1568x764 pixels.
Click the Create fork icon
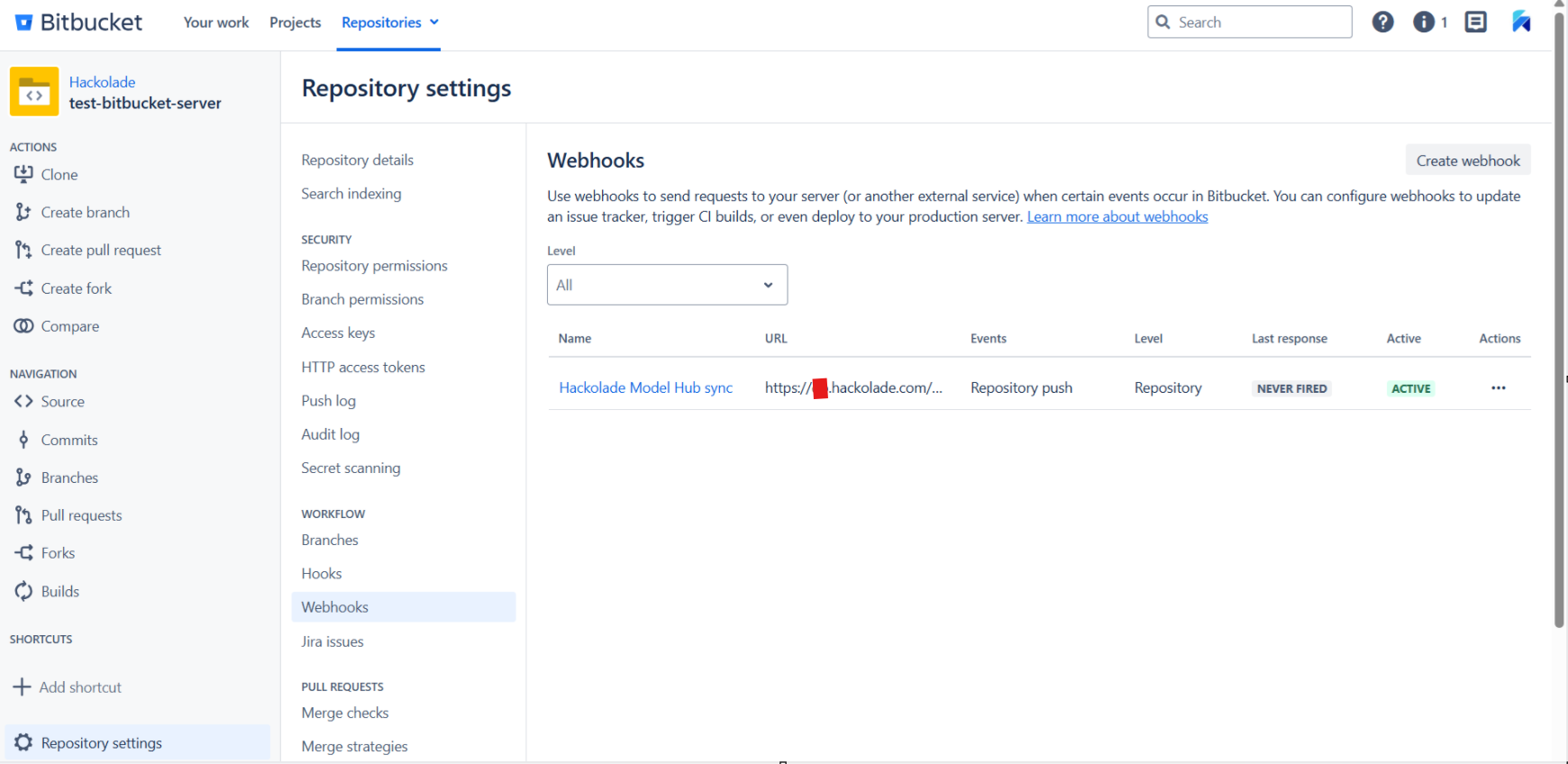(x=23, y=288)
